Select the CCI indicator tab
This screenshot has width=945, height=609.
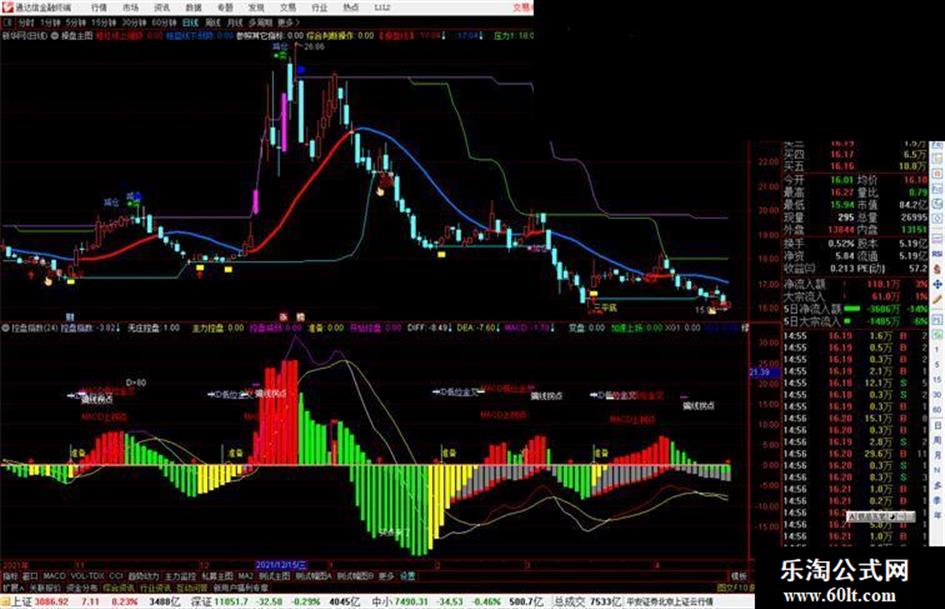click(x=116, y=576)
